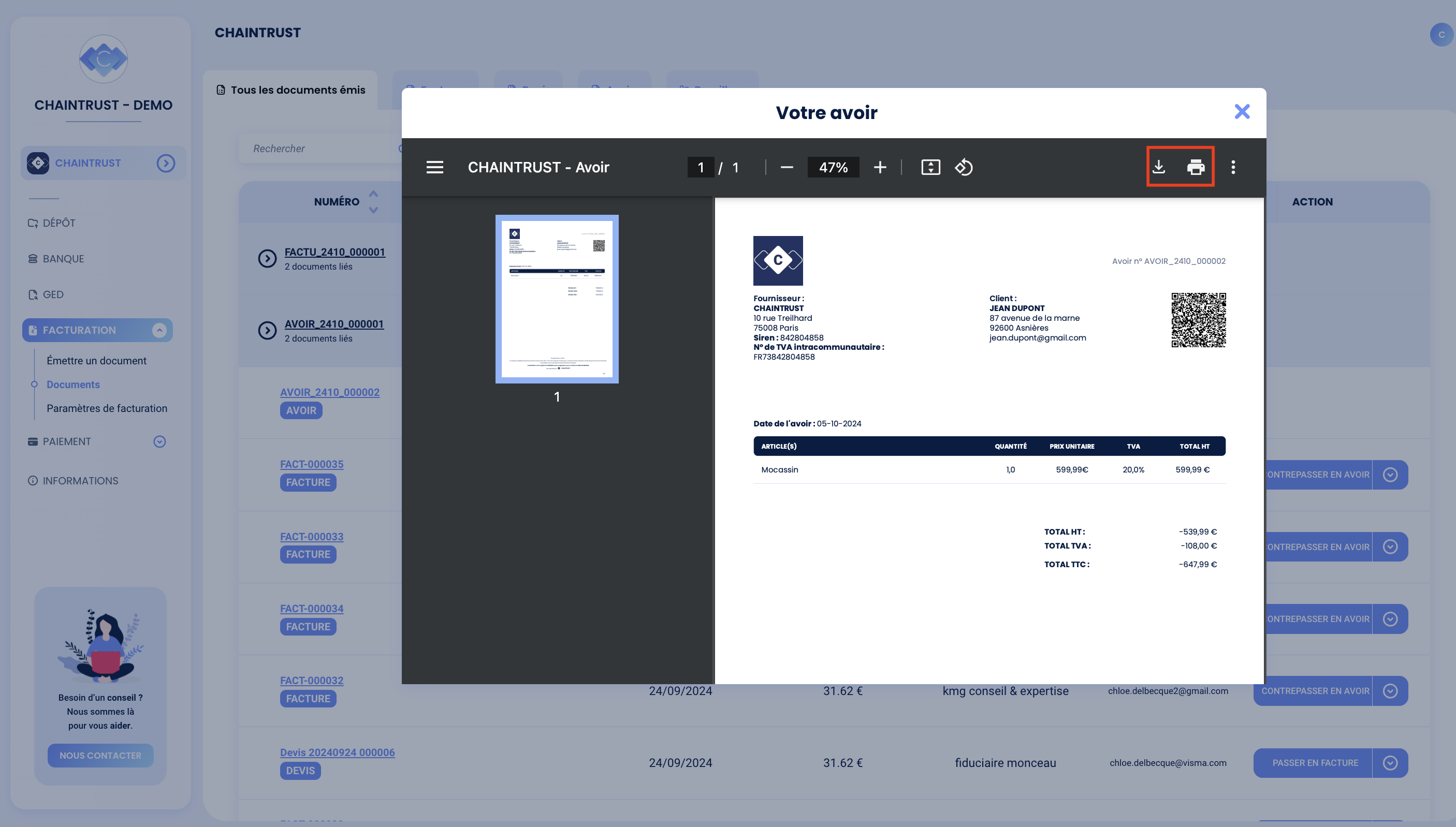Open AVOIR_2410_000002 document link
The width and height of the screenshot is (1456, 827).
click(329, 392)
